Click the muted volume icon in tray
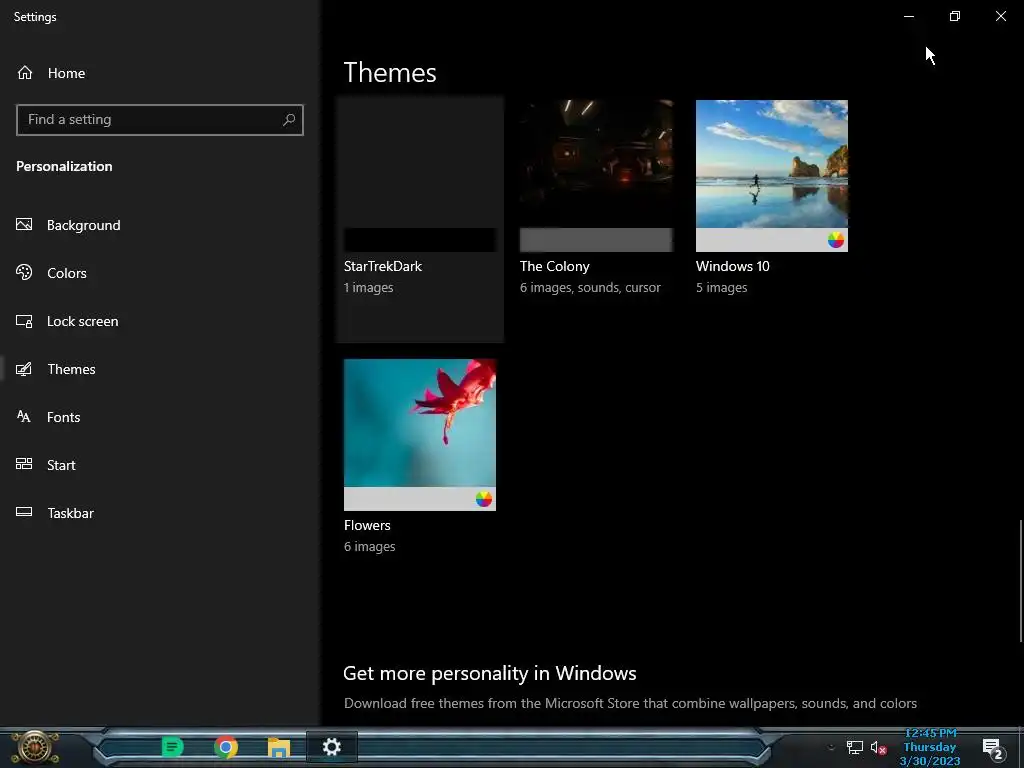The height and width of the screenshot is (768, 1024). click(878, 747)
